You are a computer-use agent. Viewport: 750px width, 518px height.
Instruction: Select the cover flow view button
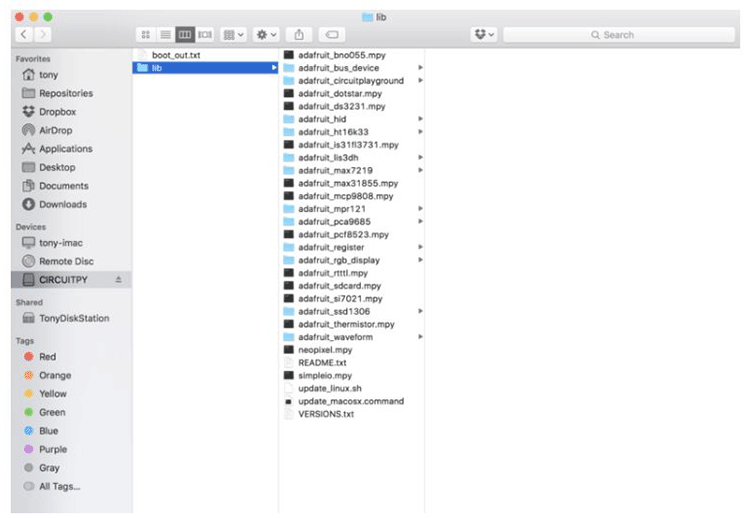[205, 35]
